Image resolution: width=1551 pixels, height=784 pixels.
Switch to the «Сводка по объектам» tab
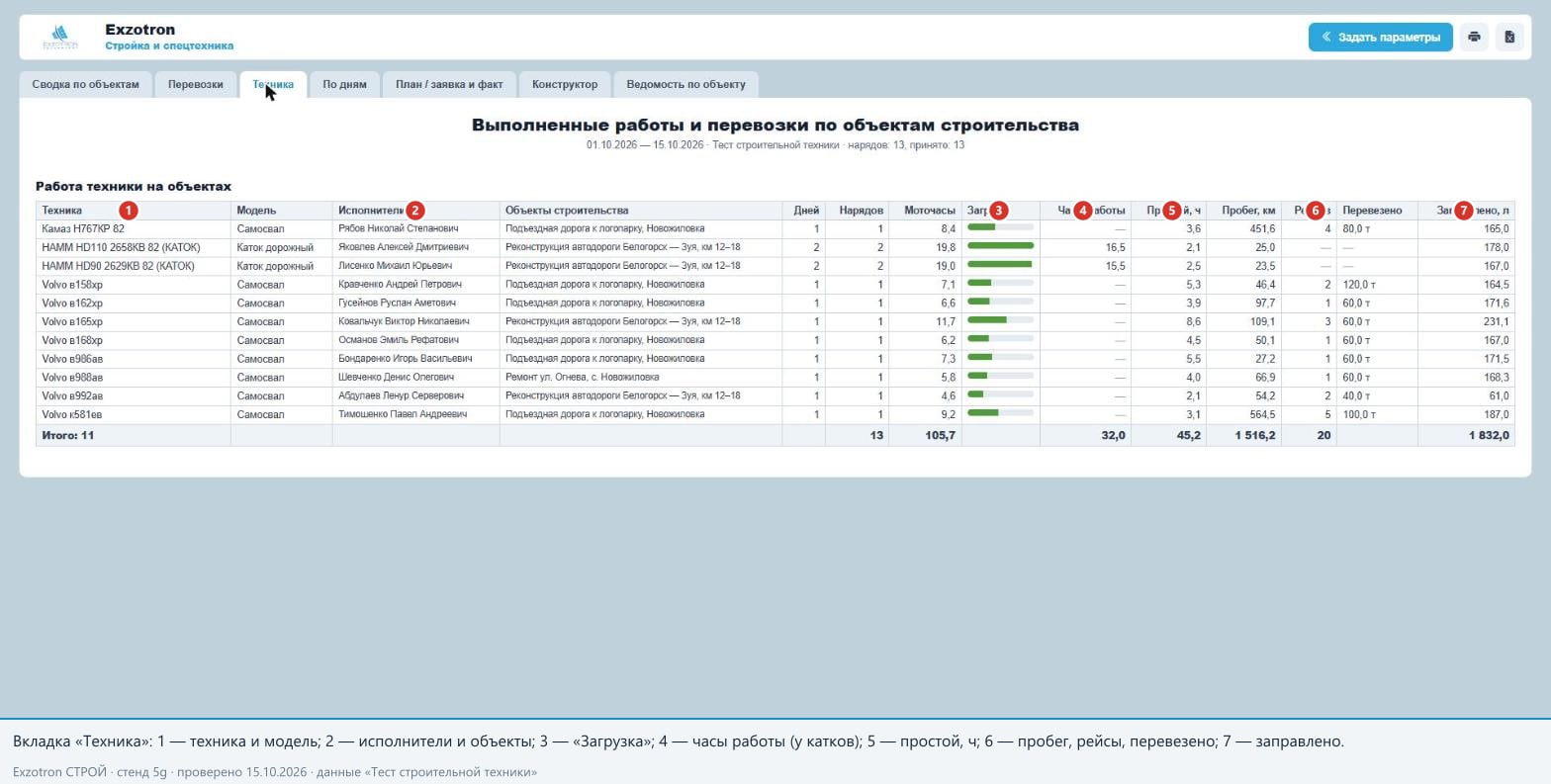click(x=86, y=84)
